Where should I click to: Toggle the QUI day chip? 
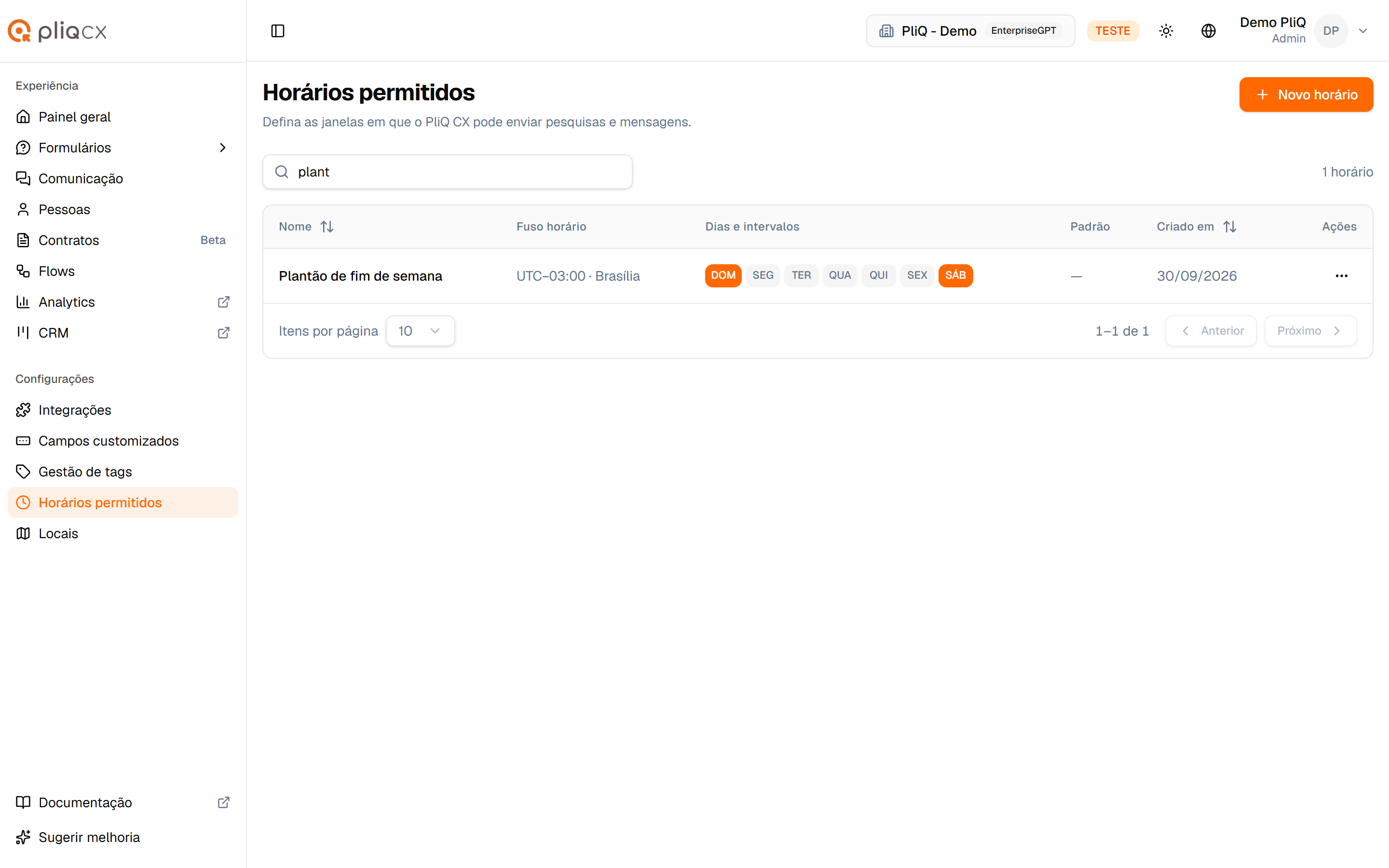[x=878, y=275]
